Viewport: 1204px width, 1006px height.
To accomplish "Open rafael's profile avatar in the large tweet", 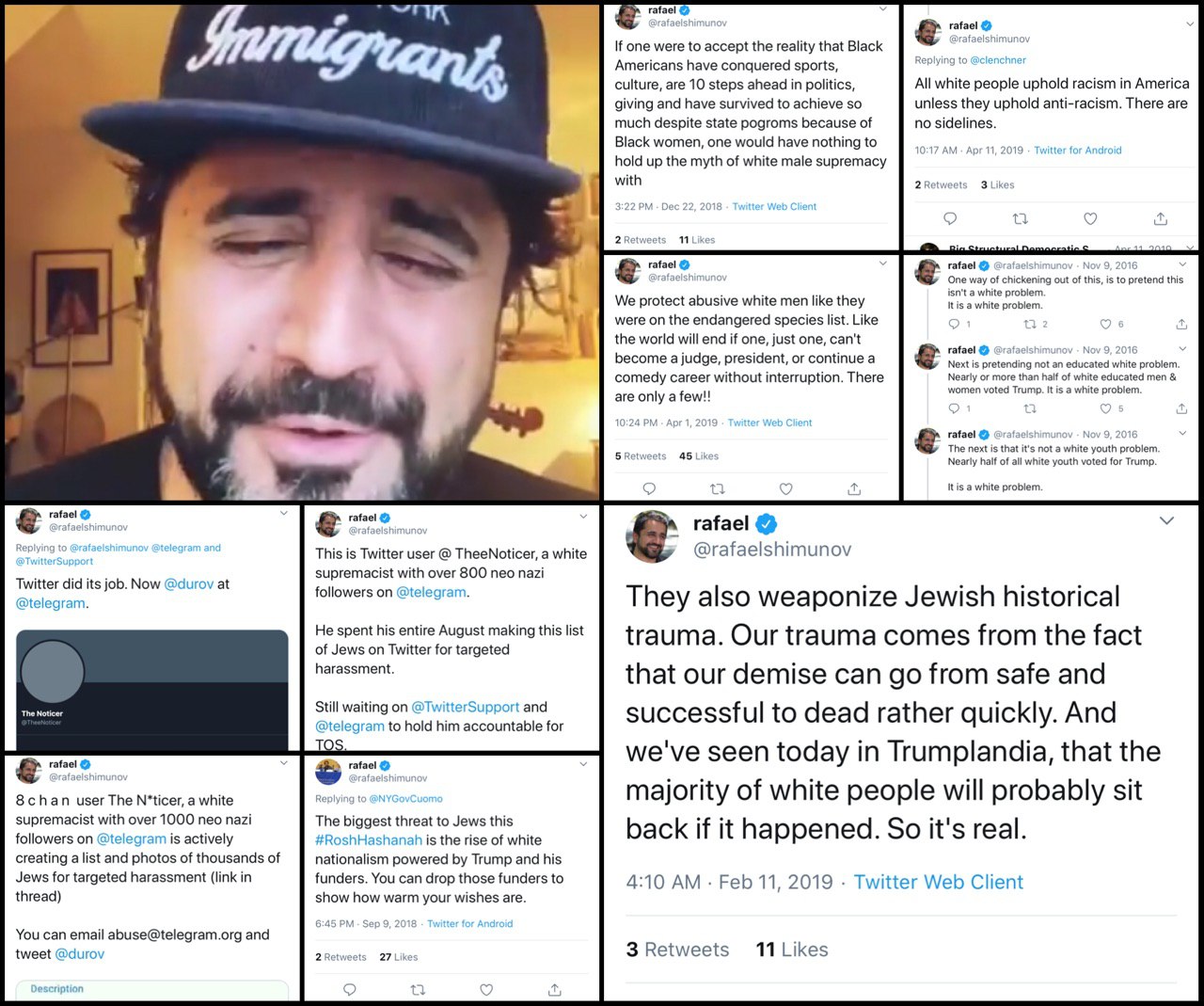I will (652, 536).
